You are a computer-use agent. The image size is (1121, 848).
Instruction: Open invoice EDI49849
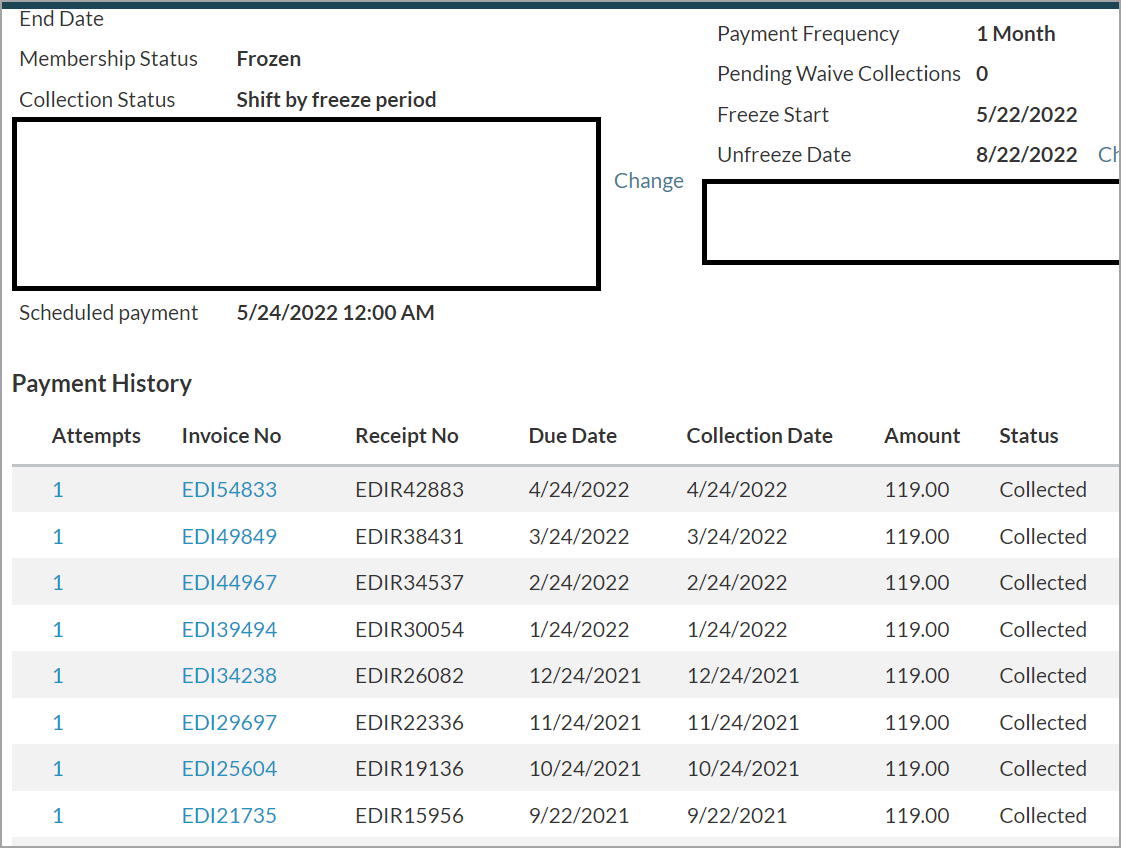(229, 536)
